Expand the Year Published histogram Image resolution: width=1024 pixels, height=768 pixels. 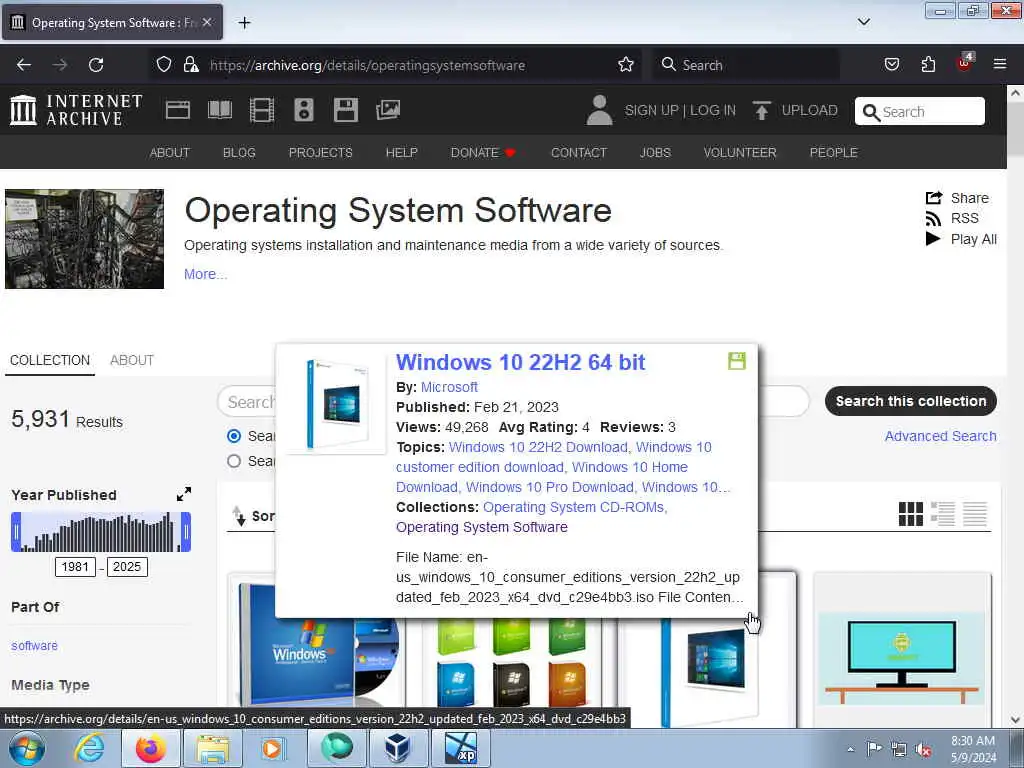pos(184,494)
